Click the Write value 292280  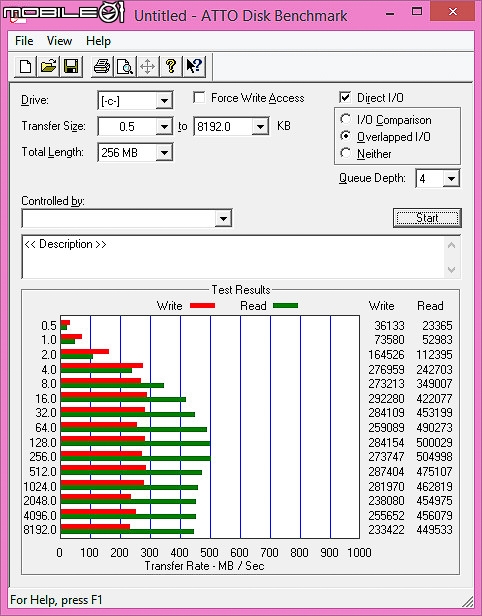tap(386, 398)
